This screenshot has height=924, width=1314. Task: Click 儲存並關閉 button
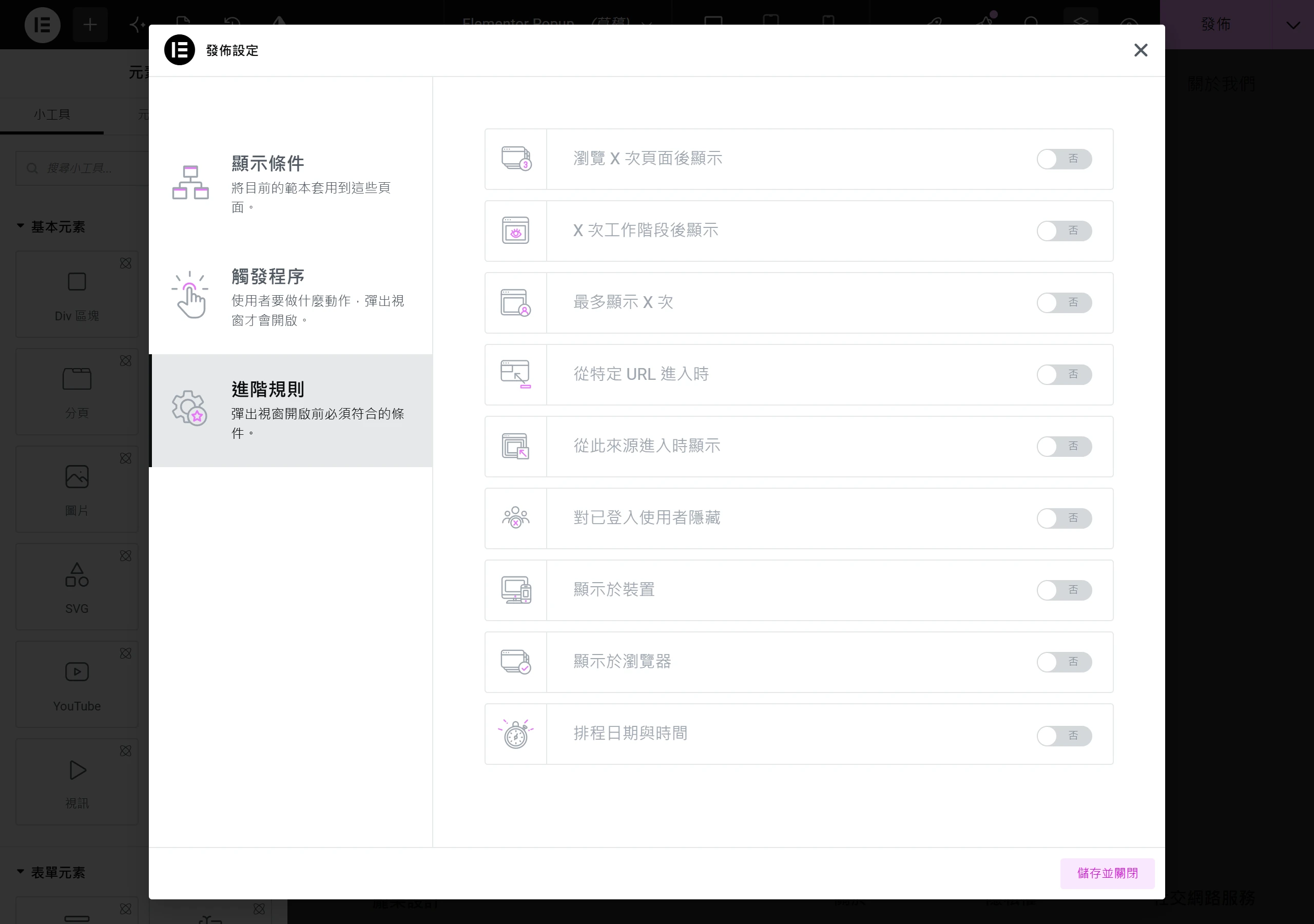click(x=1107, y=873)
